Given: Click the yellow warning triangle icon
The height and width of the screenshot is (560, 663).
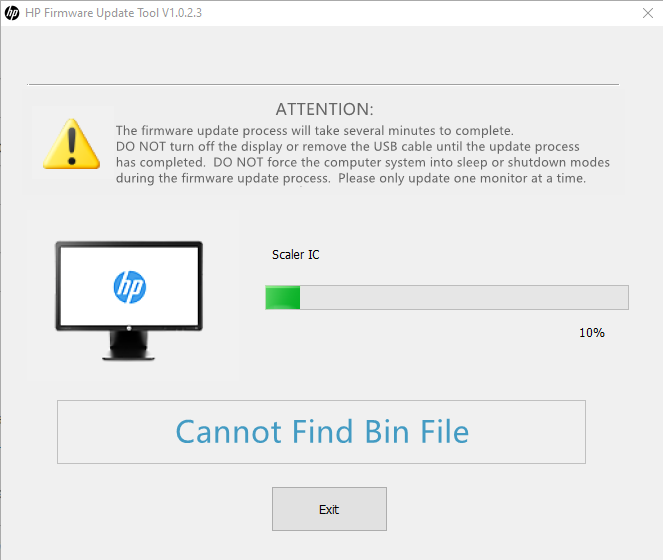Looking at the screenshot, I should [71, 144].
